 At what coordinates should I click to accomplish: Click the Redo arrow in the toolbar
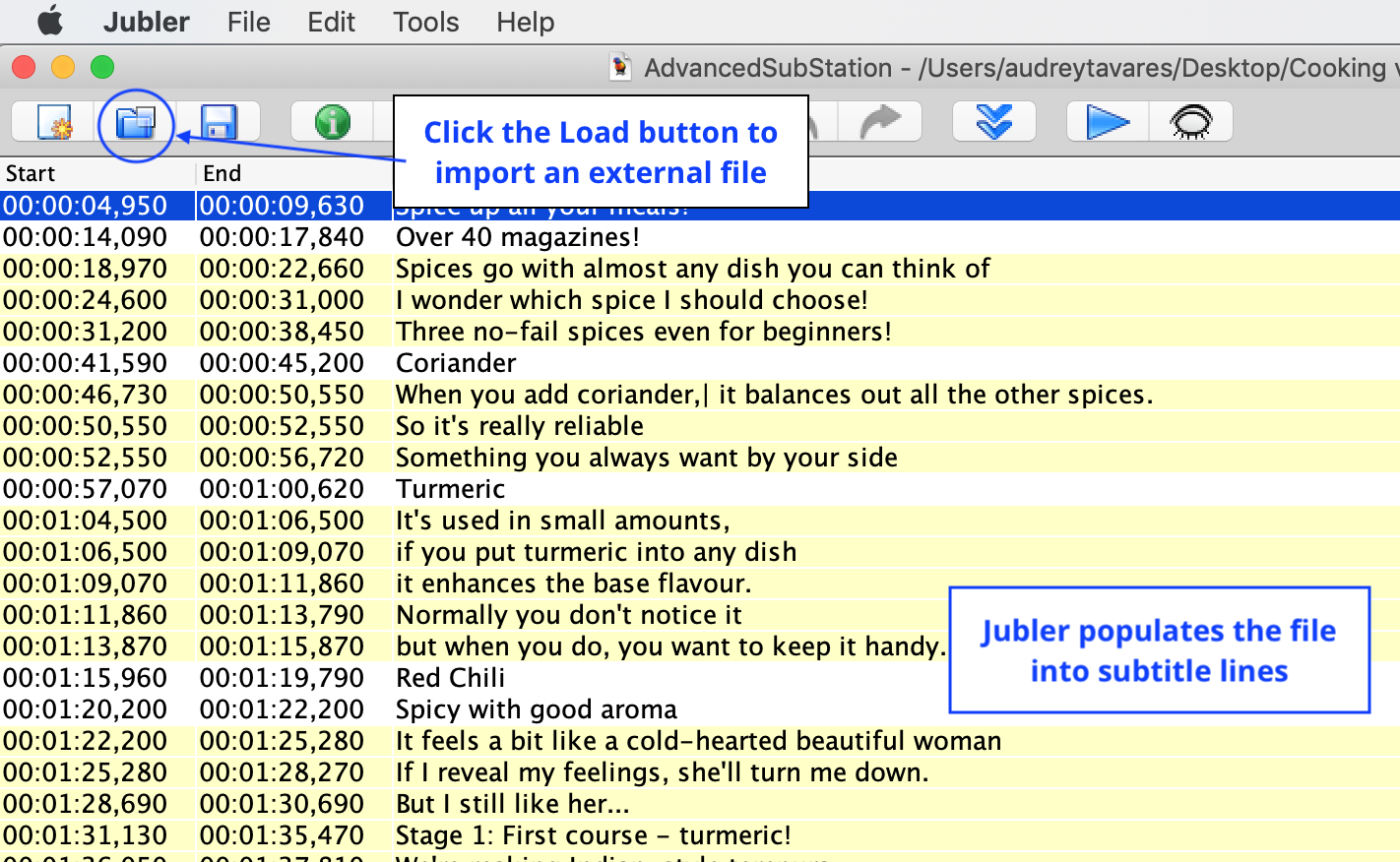point(880,122)
